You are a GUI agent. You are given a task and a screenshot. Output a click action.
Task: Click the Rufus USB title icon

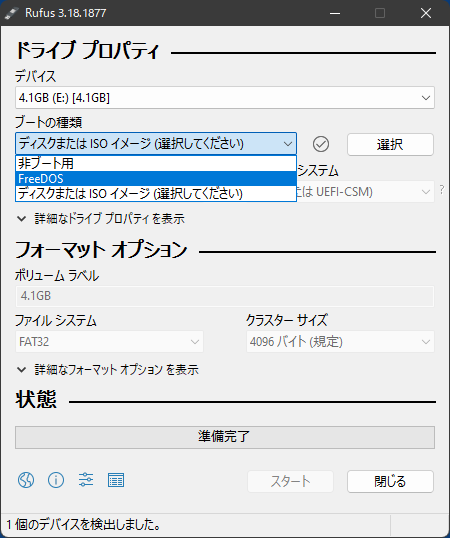(x=12, y=13)
